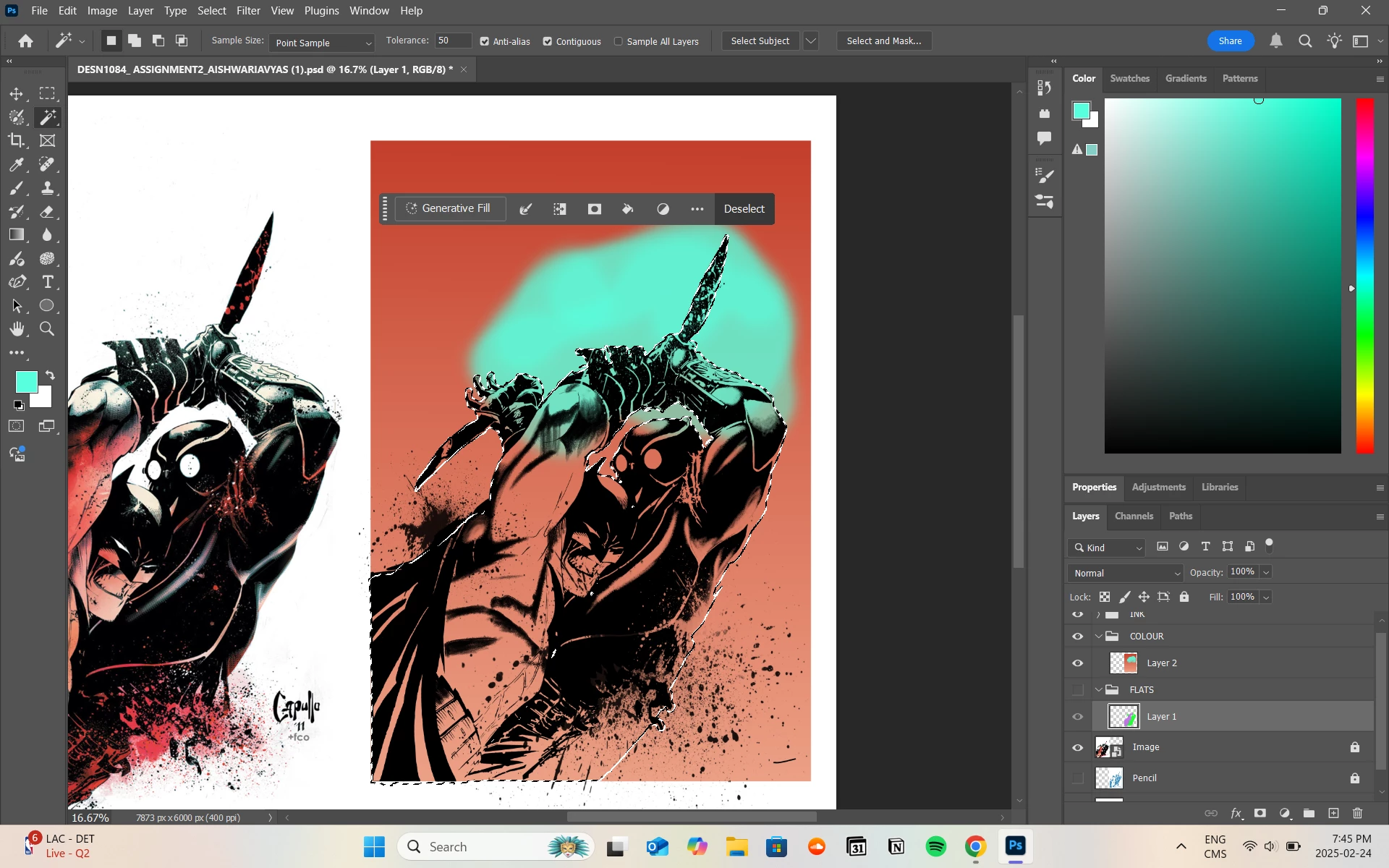Select the Zoom tool
Screen dimensions: 1389x868
[x=47, y=329]
